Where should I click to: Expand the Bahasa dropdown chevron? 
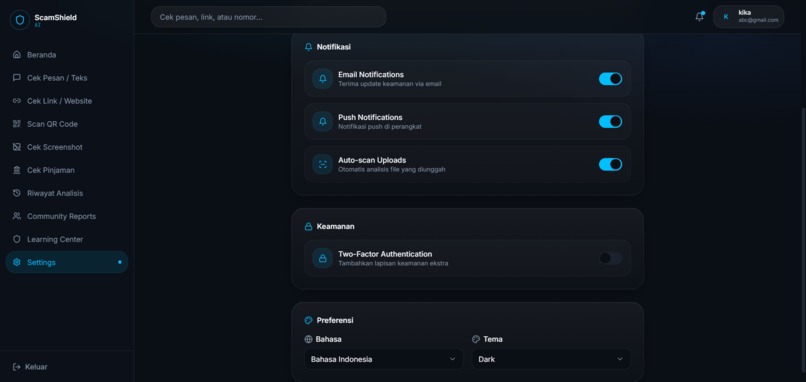pos(452,359)
